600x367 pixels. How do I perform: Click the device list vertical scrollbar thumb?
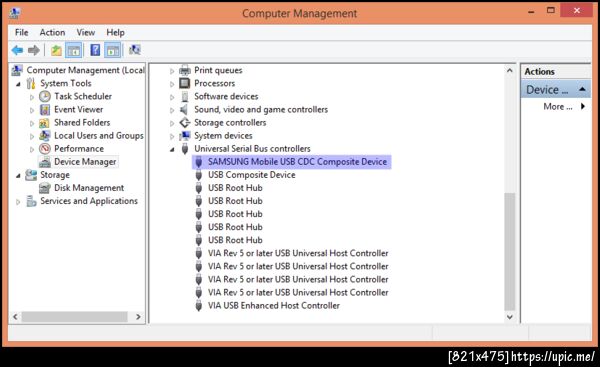click(509, 251)
